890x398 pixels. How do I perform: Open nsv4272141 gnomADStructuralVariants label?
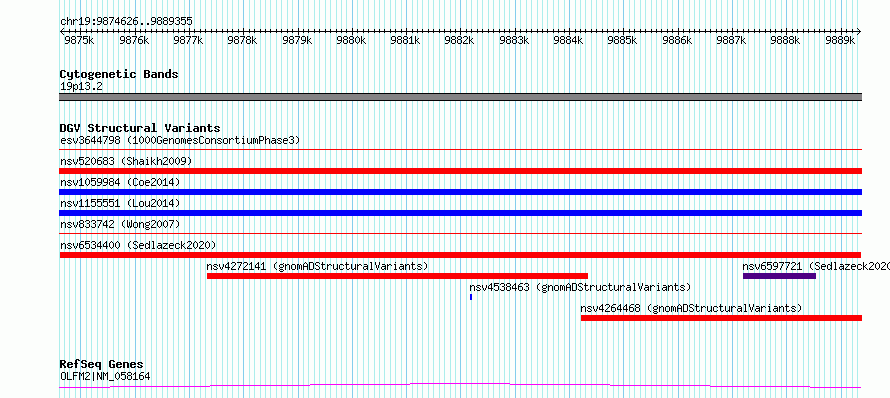317,266
